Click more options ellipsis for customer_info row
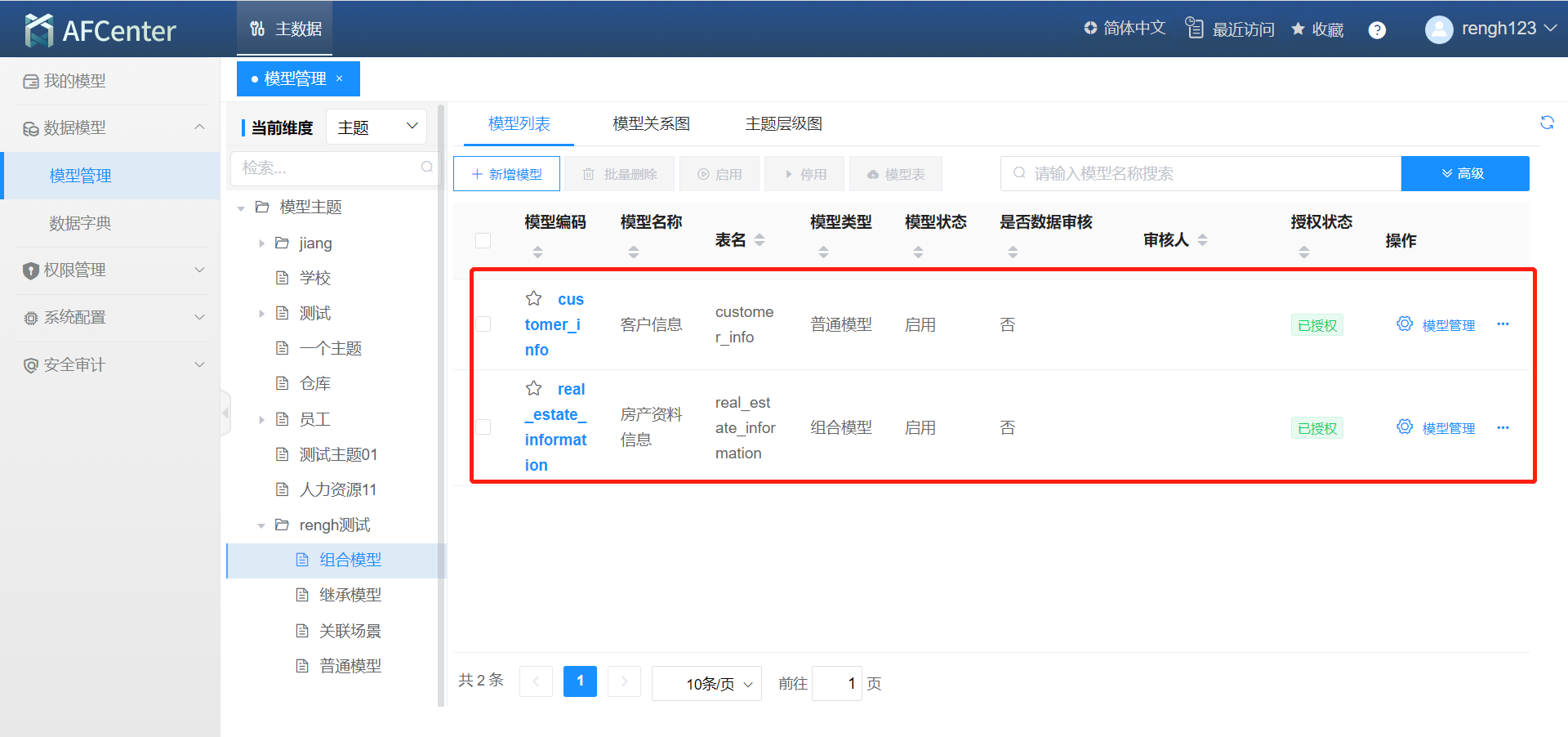1568x737 pixels. point(1503,324)
